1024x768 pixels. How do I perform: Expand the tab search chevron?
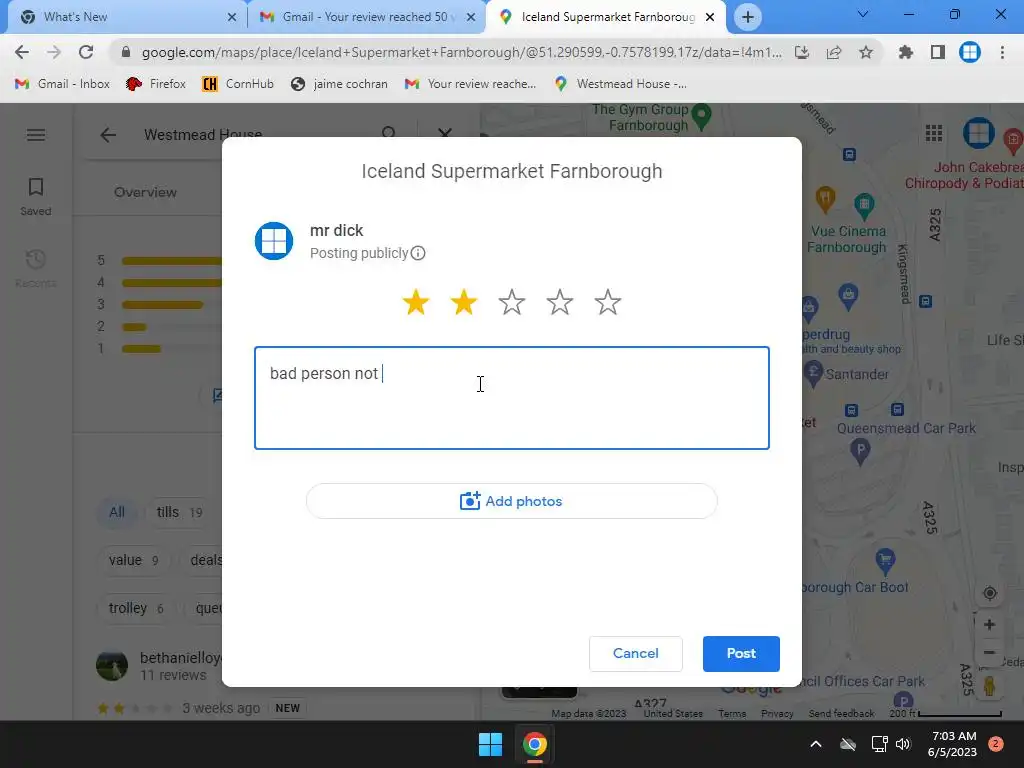click(863, 14)
